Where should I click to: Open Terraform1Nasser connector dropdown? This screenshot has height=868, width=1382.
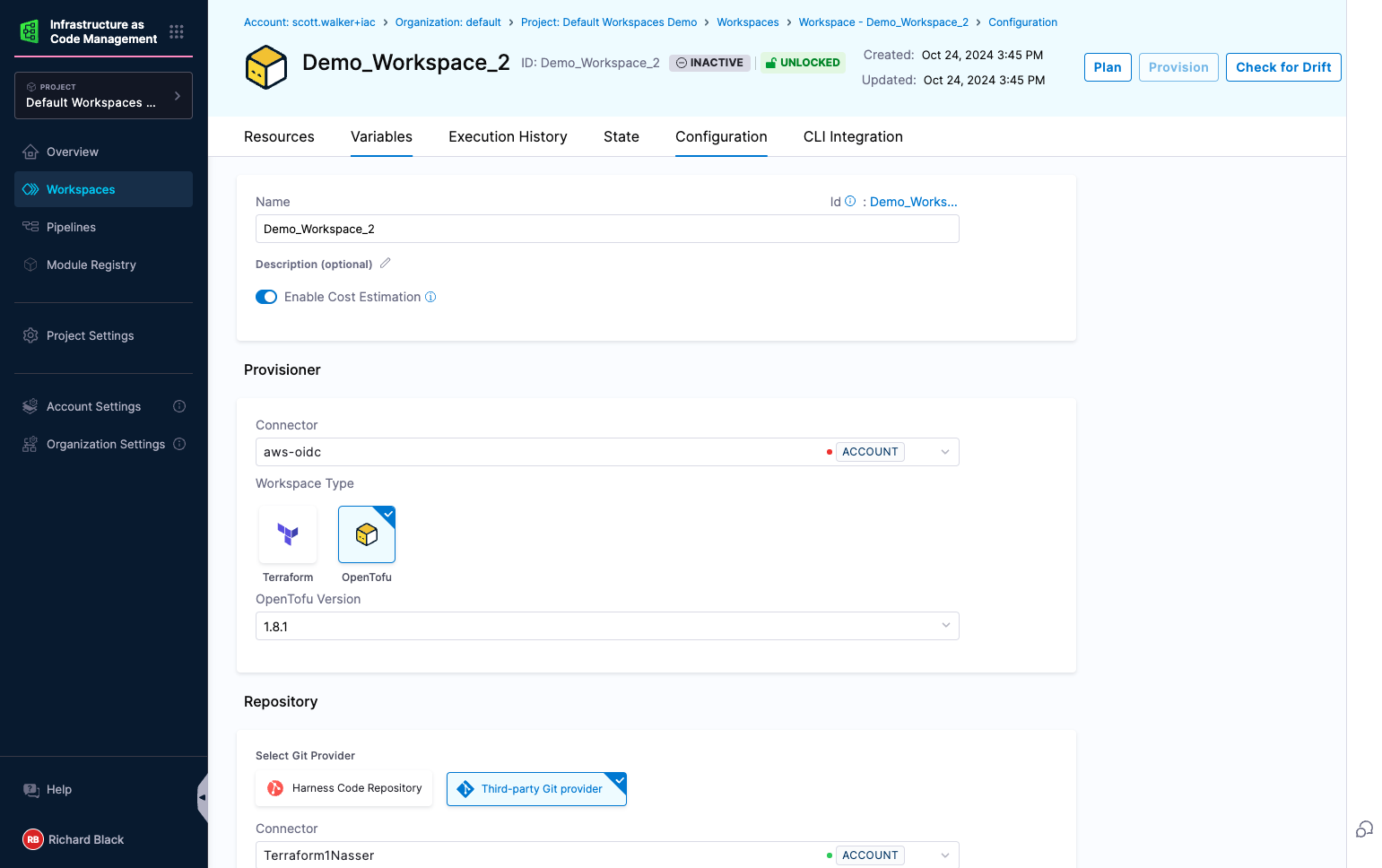point(607,855)
